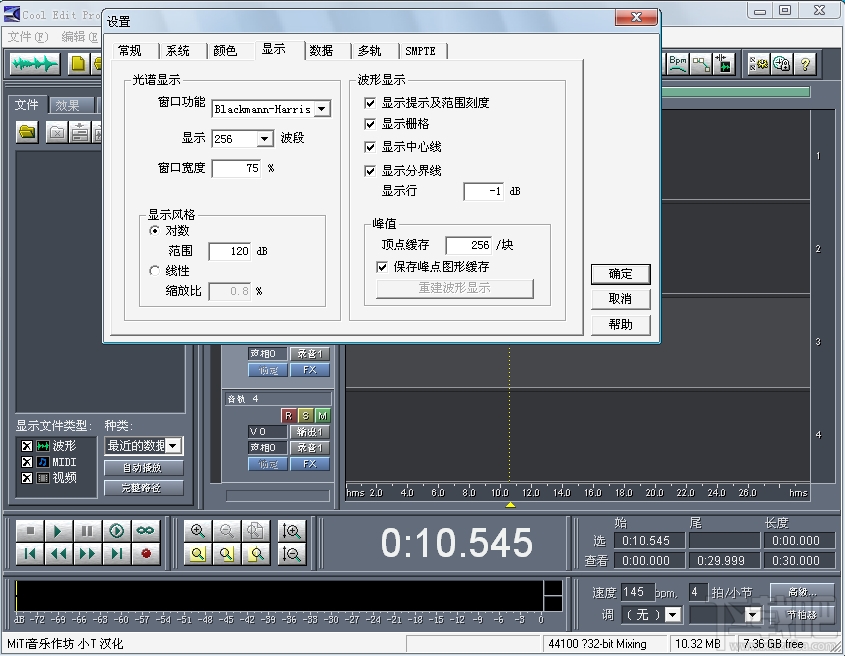Screen dimensions: 845x656
Task: Click the tempo field showing 145 bpm
Action: 633,592
